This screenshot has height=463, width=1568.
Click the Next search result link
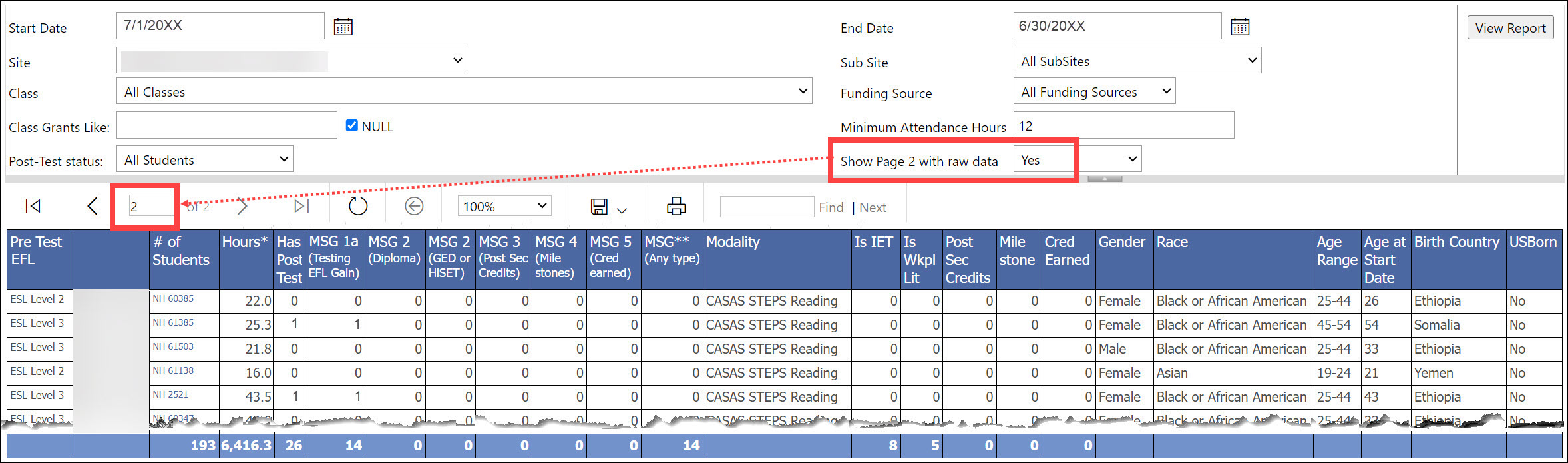873,207
